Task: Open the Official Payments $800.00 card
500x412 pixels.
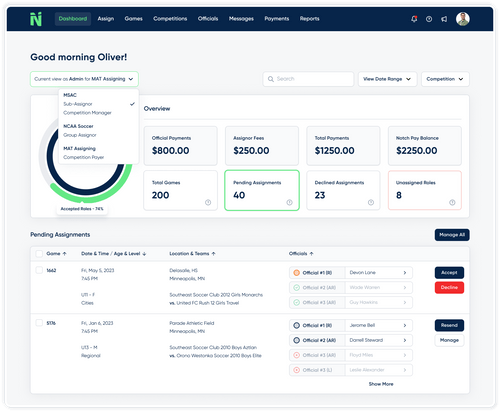Action: point(180,146)
